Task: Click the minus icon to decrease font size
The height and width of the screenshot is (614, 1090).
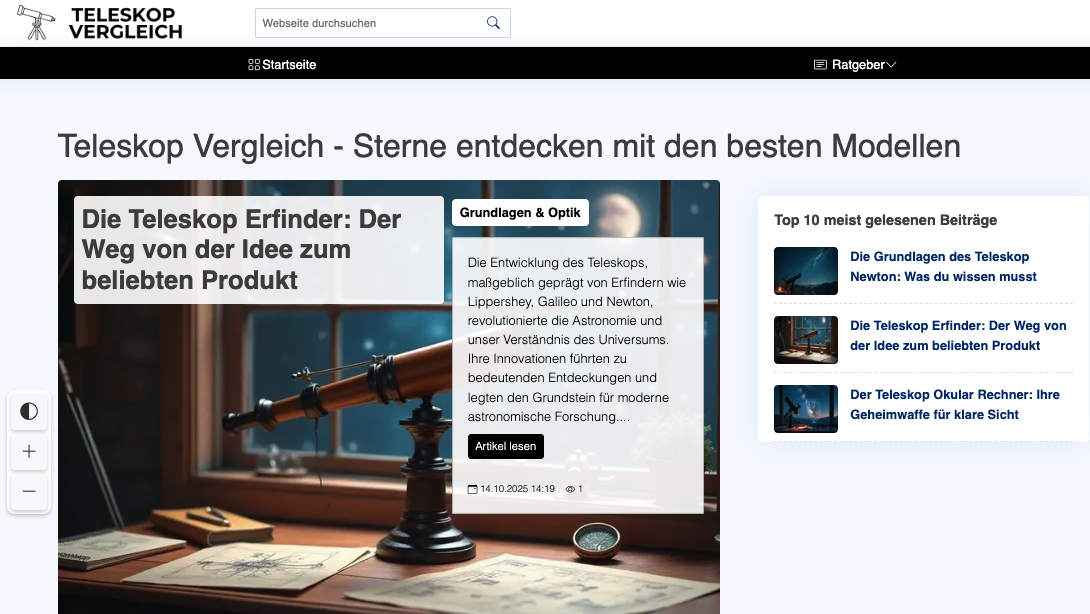Action: click(x=29, y=491)
